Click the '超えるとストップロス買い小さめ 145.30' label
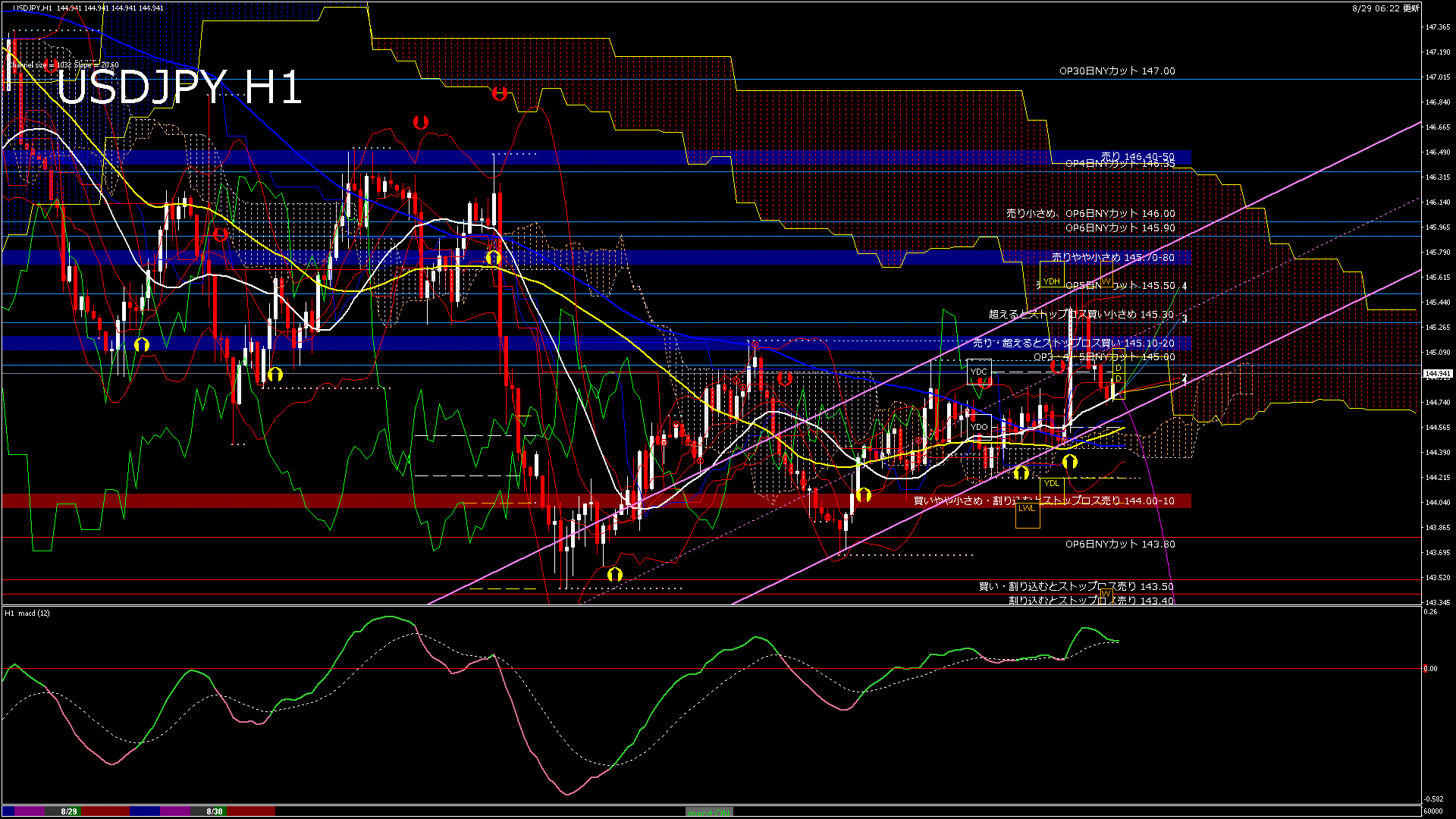1456x819 pixels. [x=1081, y=315]
